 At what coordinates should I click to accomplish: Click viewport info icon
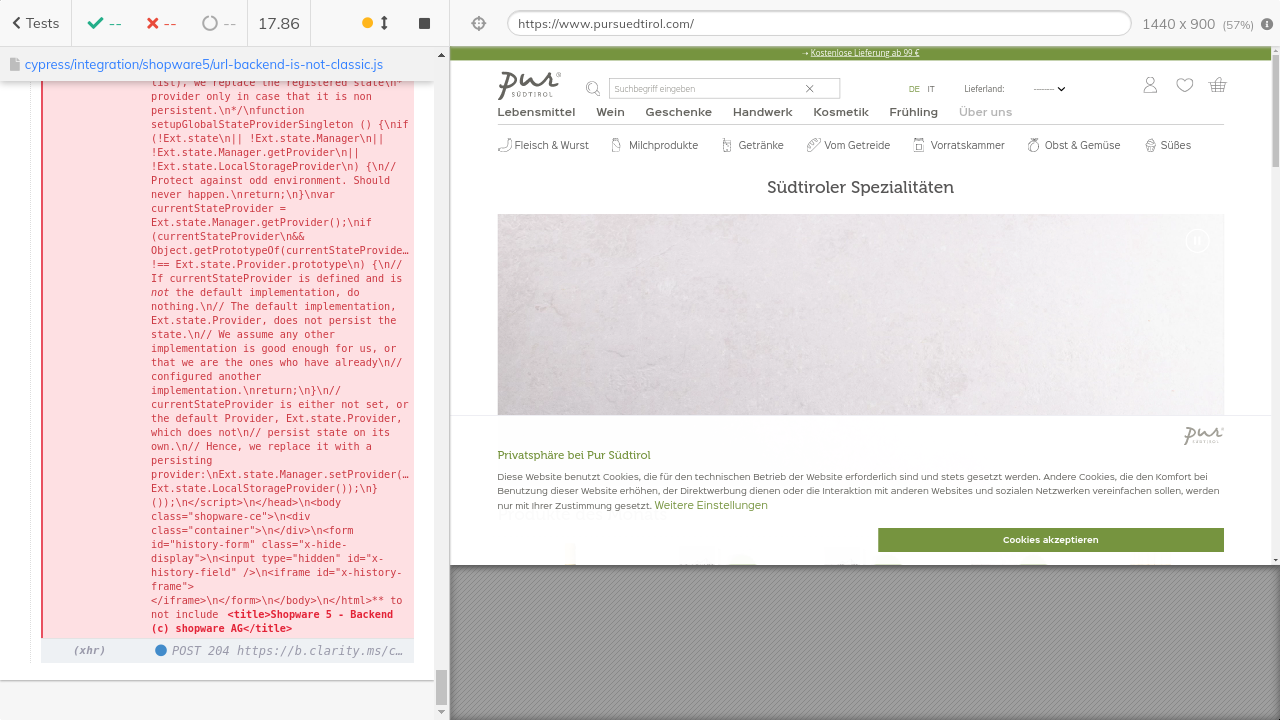point(1267,24)
